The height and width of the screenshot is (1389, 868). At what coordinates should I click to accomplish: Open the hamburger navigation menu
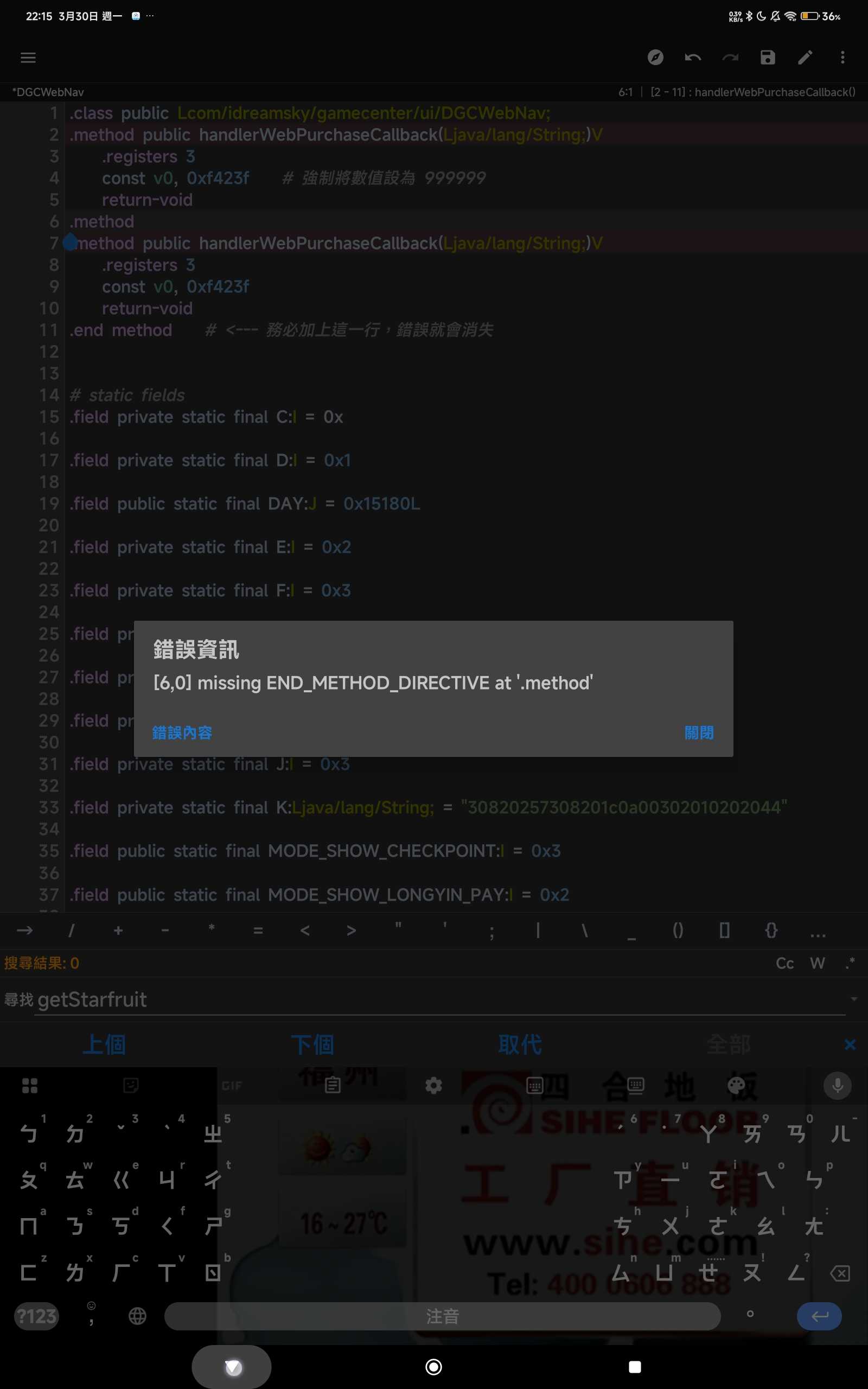coord(28,58)
